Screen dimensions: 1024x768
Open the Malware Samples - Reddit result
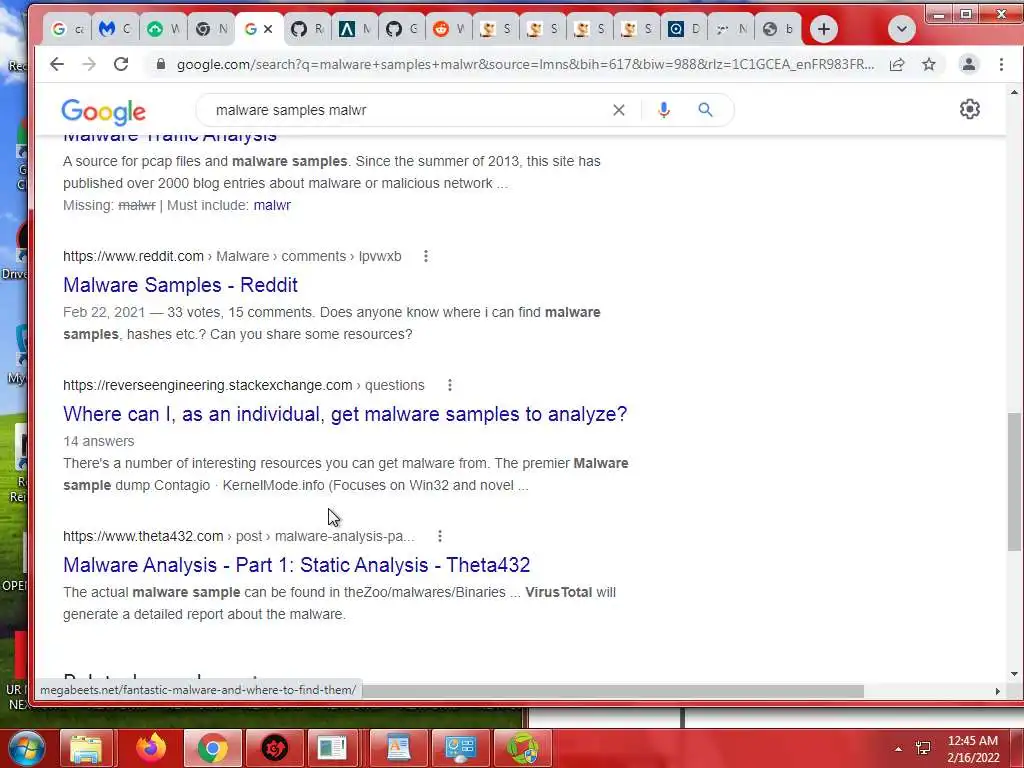pos(180,285)
